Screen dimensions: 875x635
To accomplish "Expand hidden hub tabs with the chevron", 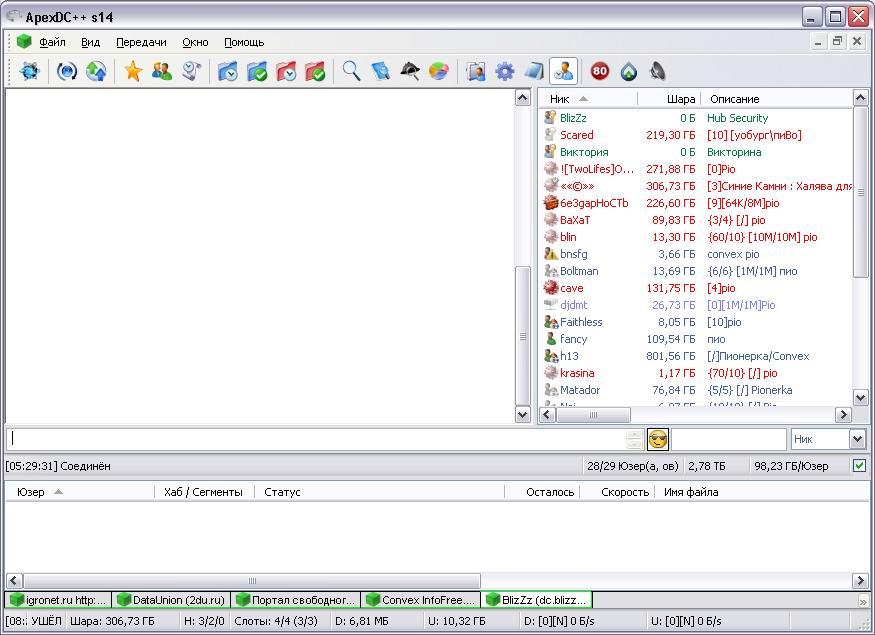I will pos(862,601).
